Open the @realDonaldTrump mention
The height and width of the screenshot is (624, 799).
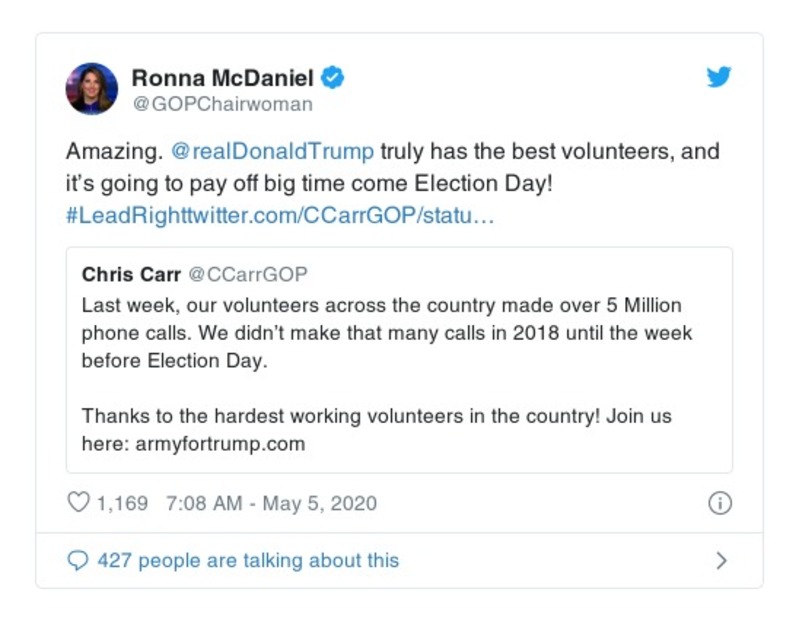point(273,152)
